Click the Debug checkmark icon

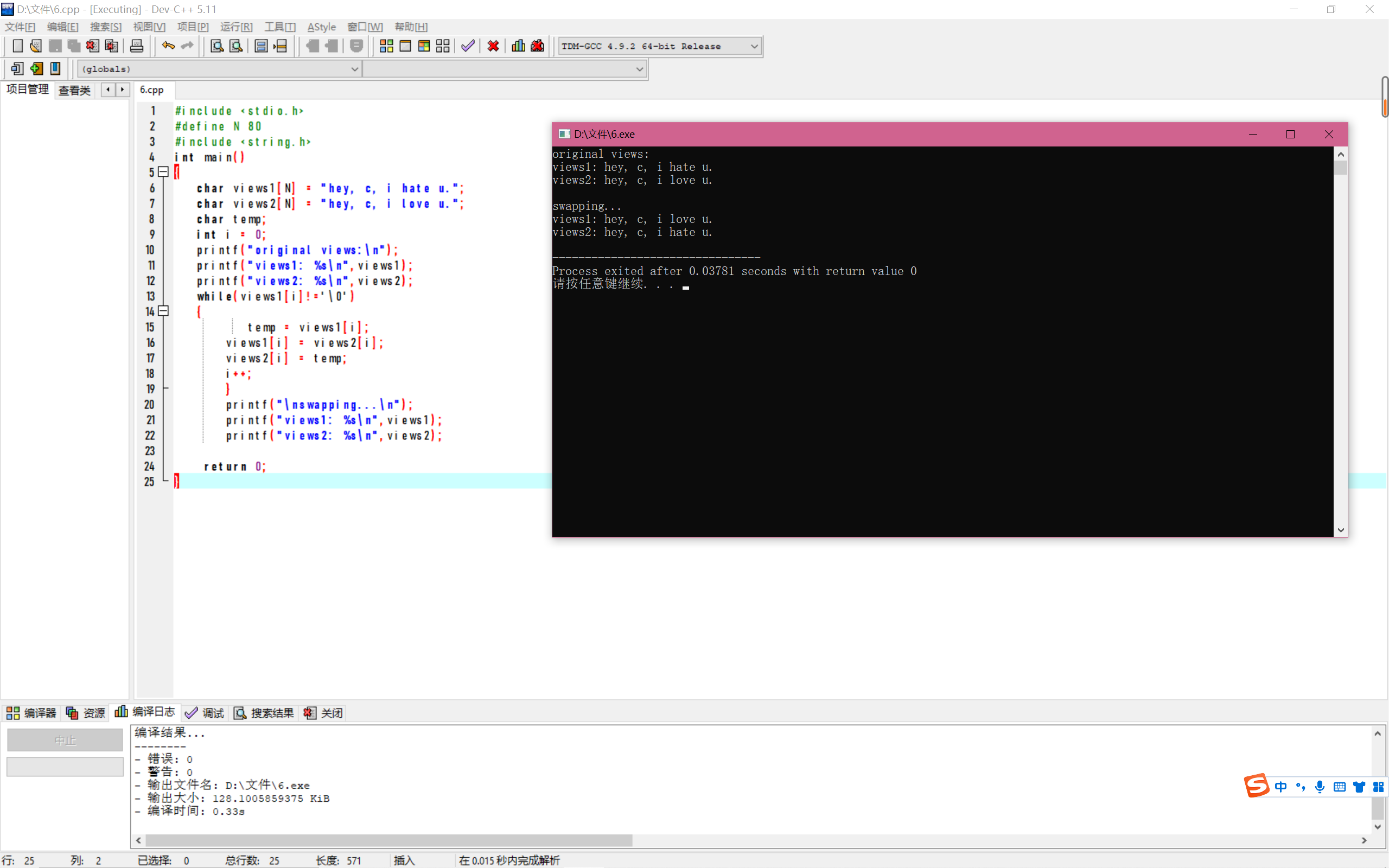coord(468,46)
